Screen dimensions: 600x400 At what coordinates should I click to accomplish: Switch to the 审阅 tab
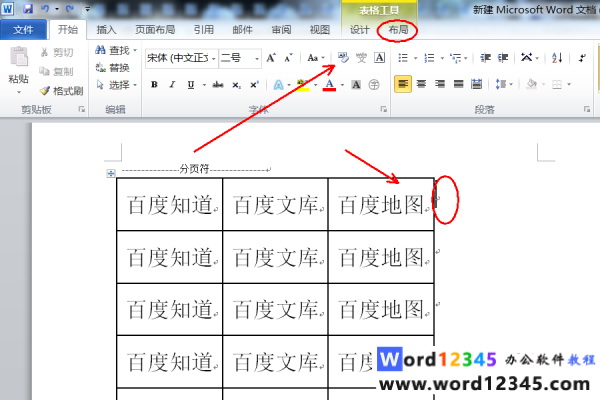(x=281, y=29)
